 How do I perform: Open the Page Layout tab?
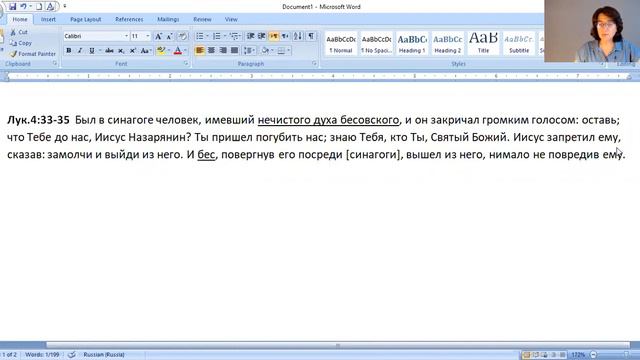click(x=85, y=19)
